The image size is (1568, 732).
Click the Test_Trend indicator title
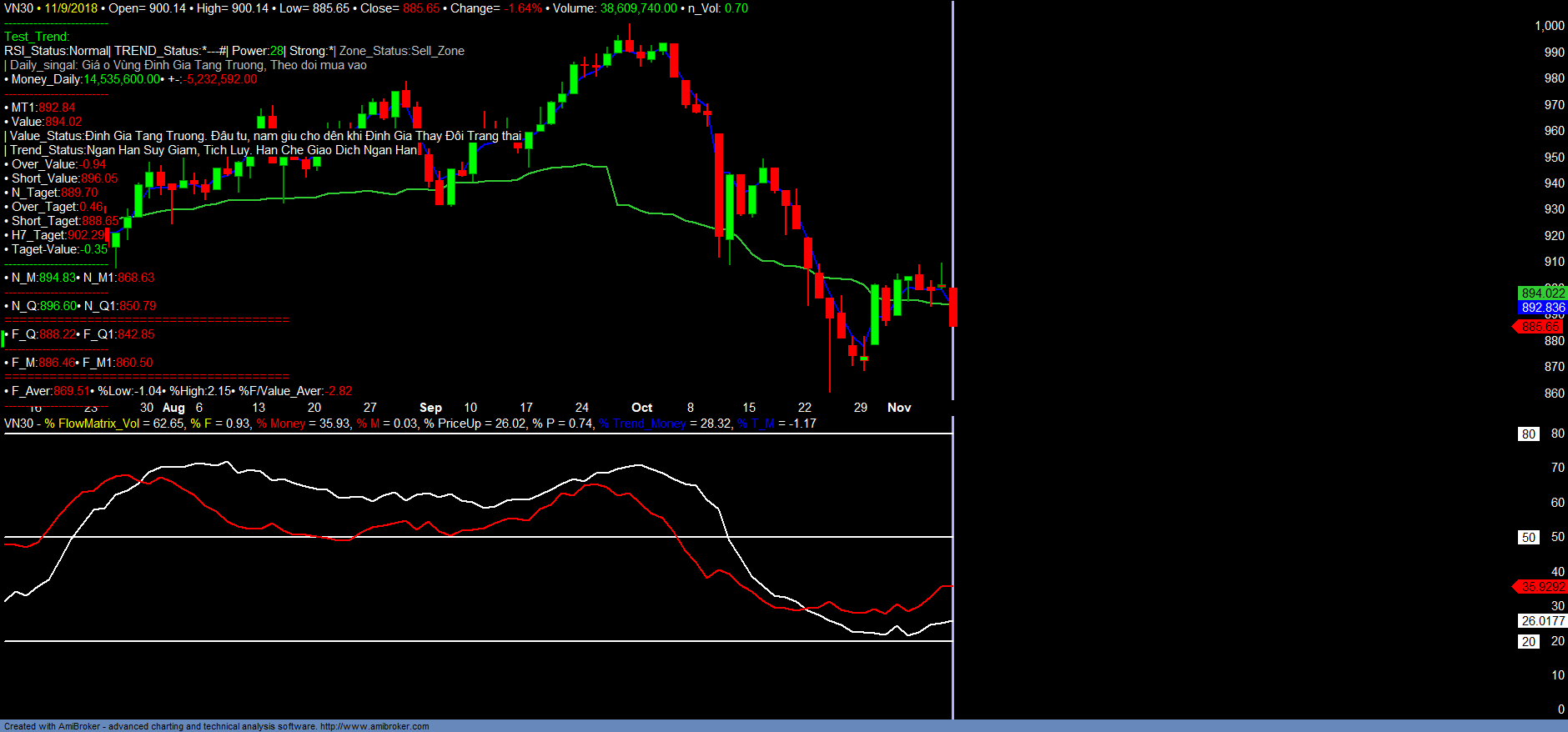[37, 37]
